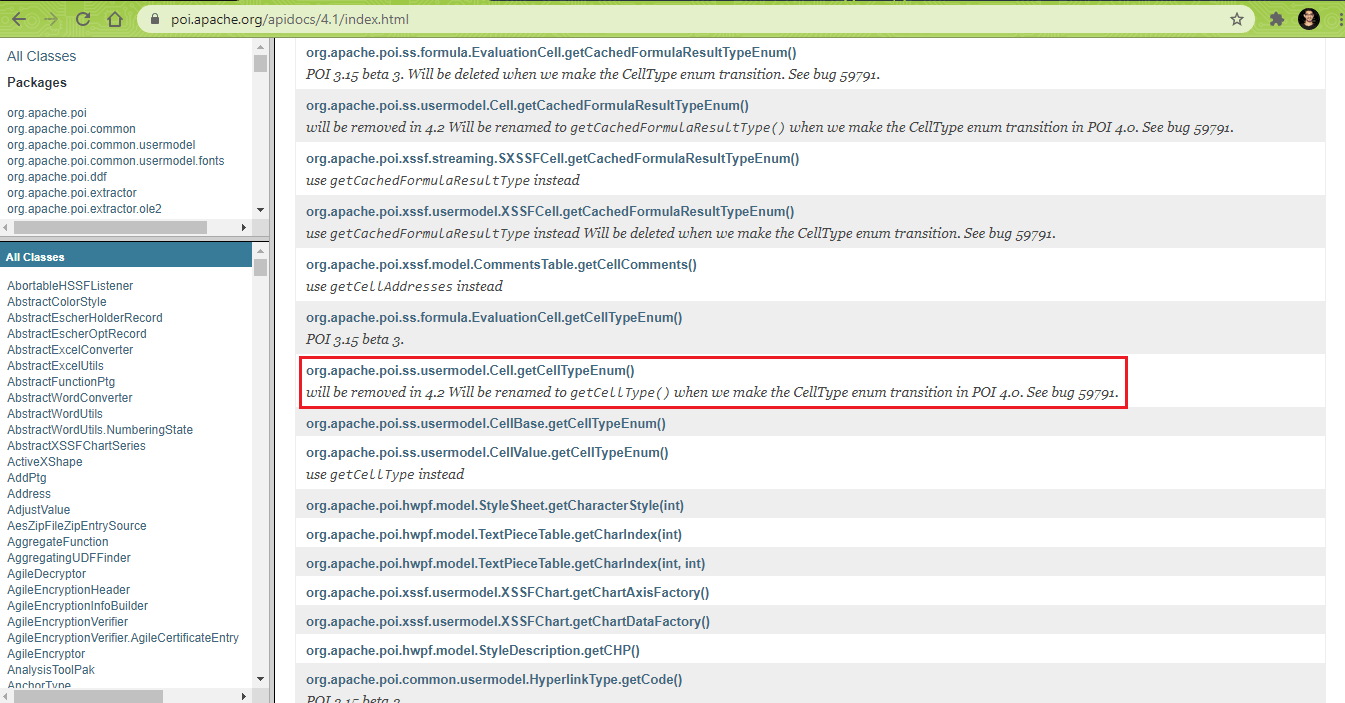Open ActiveXShape class
This screenshot has height=703, width=1345.
[x=45, y=462]
